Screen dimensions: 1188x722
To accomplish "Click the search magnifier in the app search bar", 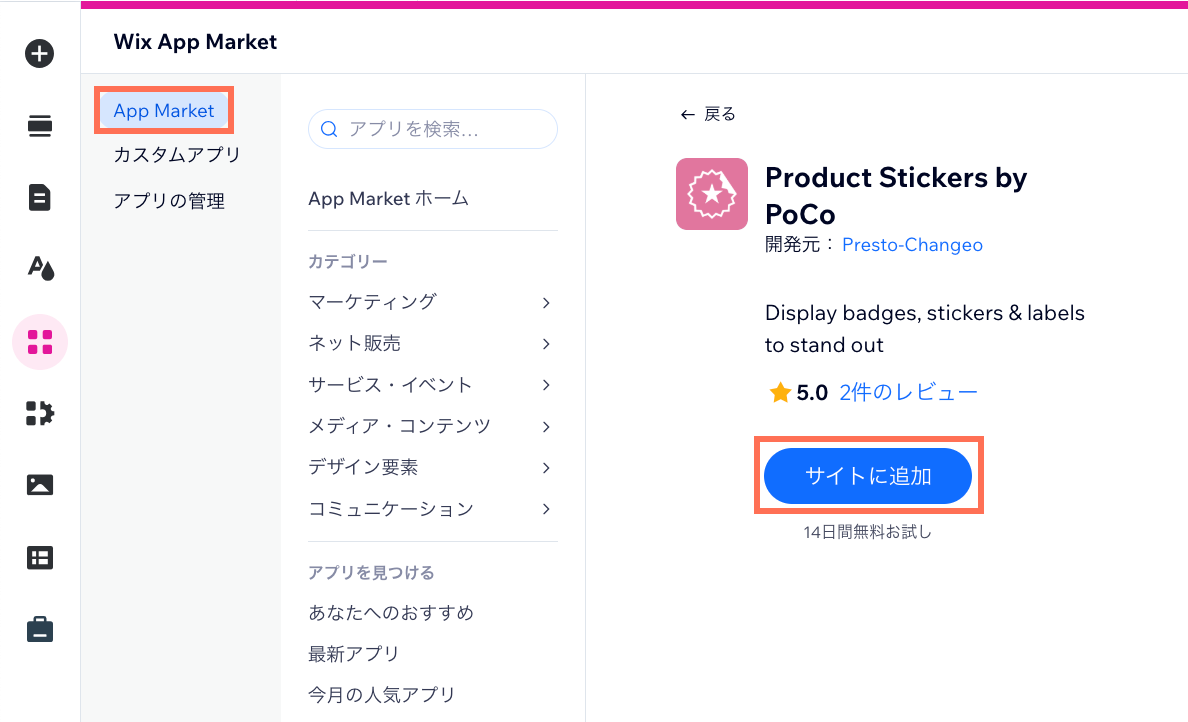I will tap(329, 129).
